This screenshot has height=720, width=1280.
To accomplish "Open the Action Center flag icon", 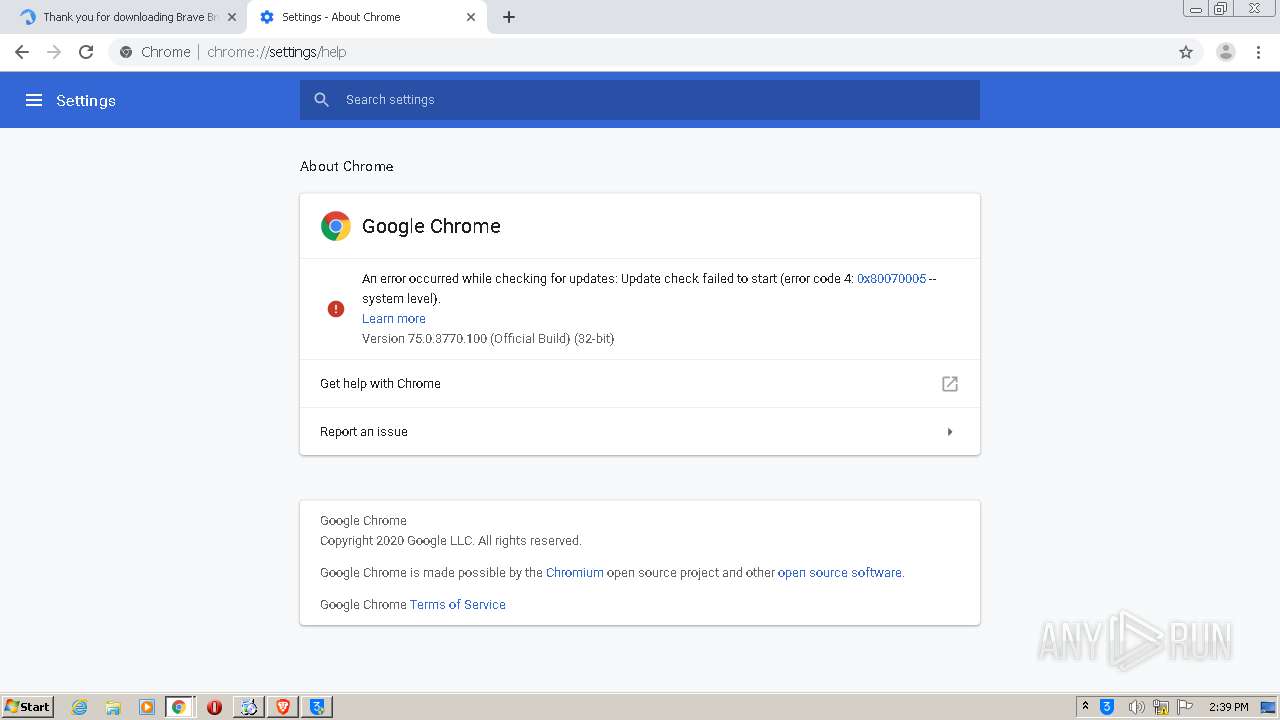I will [x=1185, y=707].
